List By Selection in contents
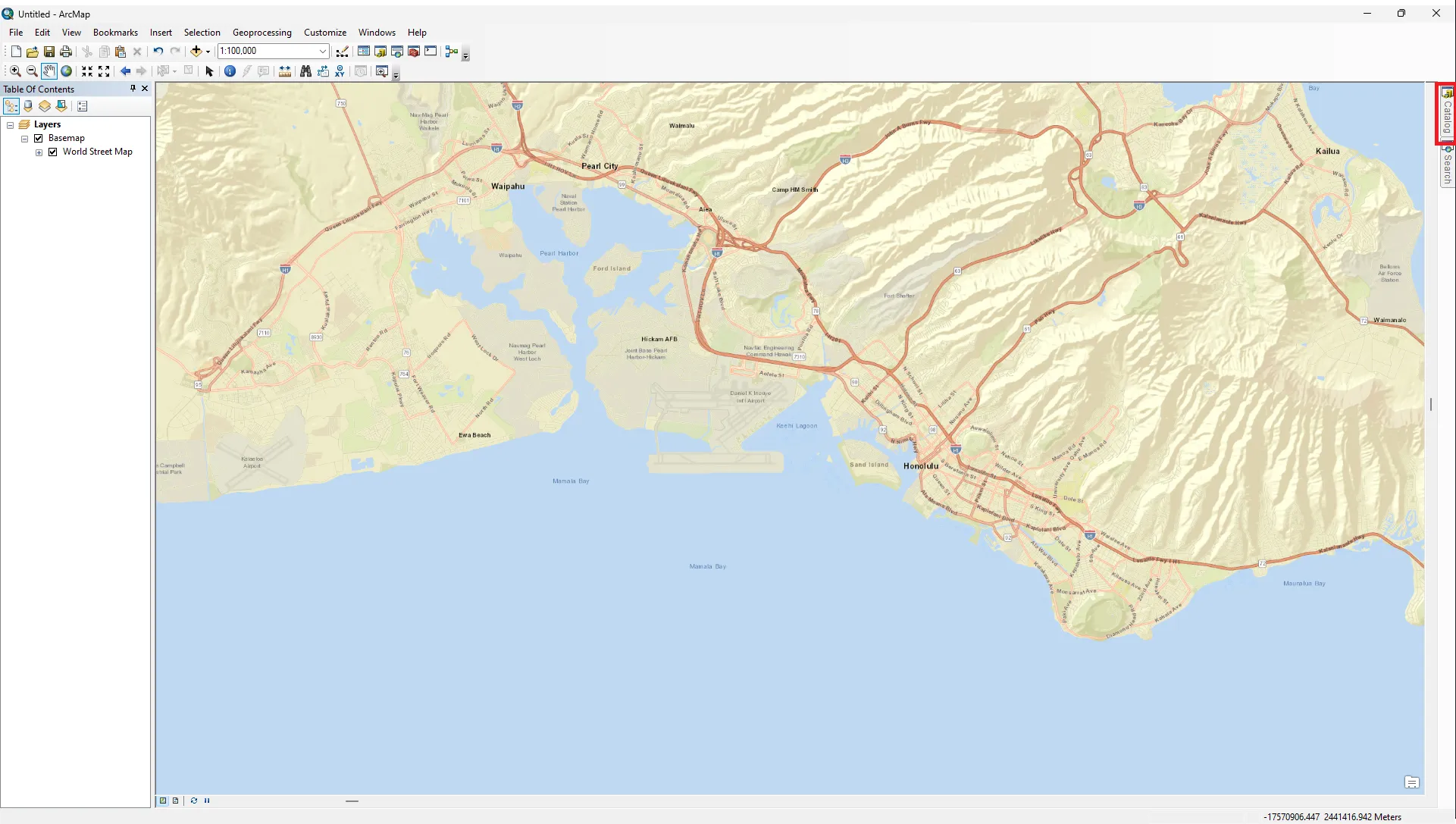This screenshot has height=824, width=1456. click(x=61, y=106)
